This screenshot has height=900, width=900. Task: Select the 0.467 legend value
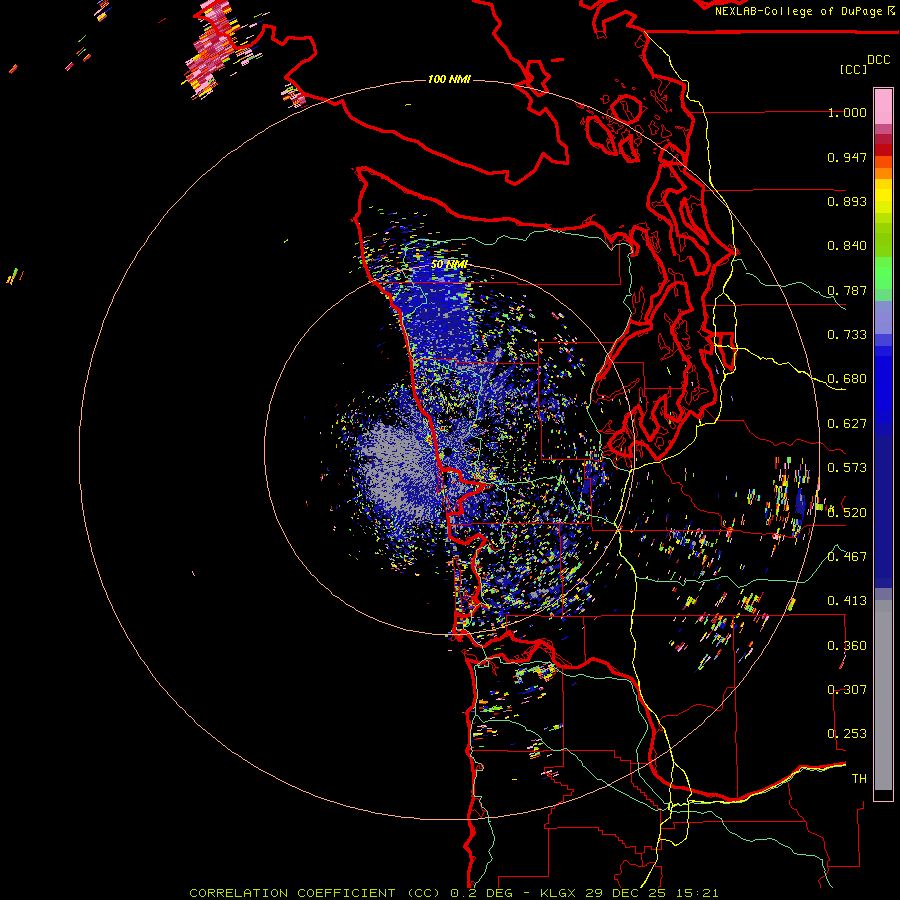pos(847,557)
